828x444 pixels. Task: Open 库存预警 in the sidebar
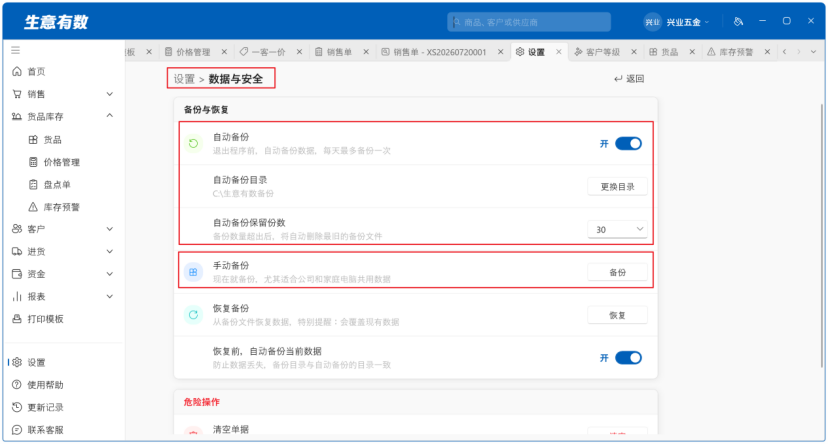coord(61,207)
